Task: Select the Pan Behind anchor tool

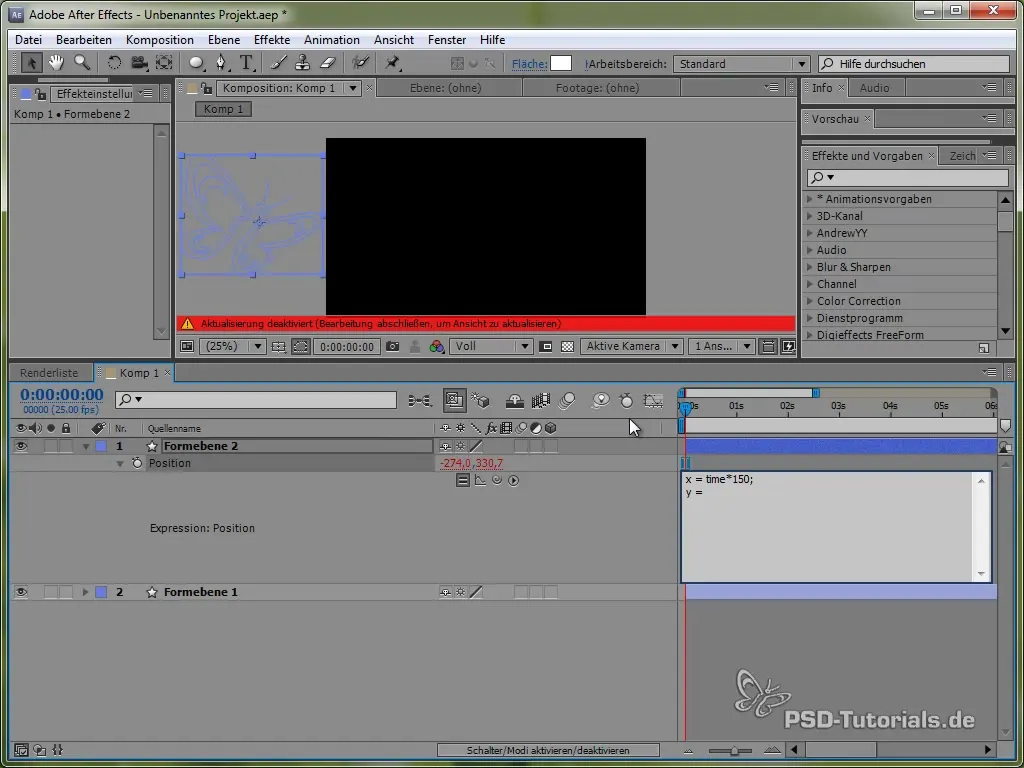Action: tap(164, 63)
